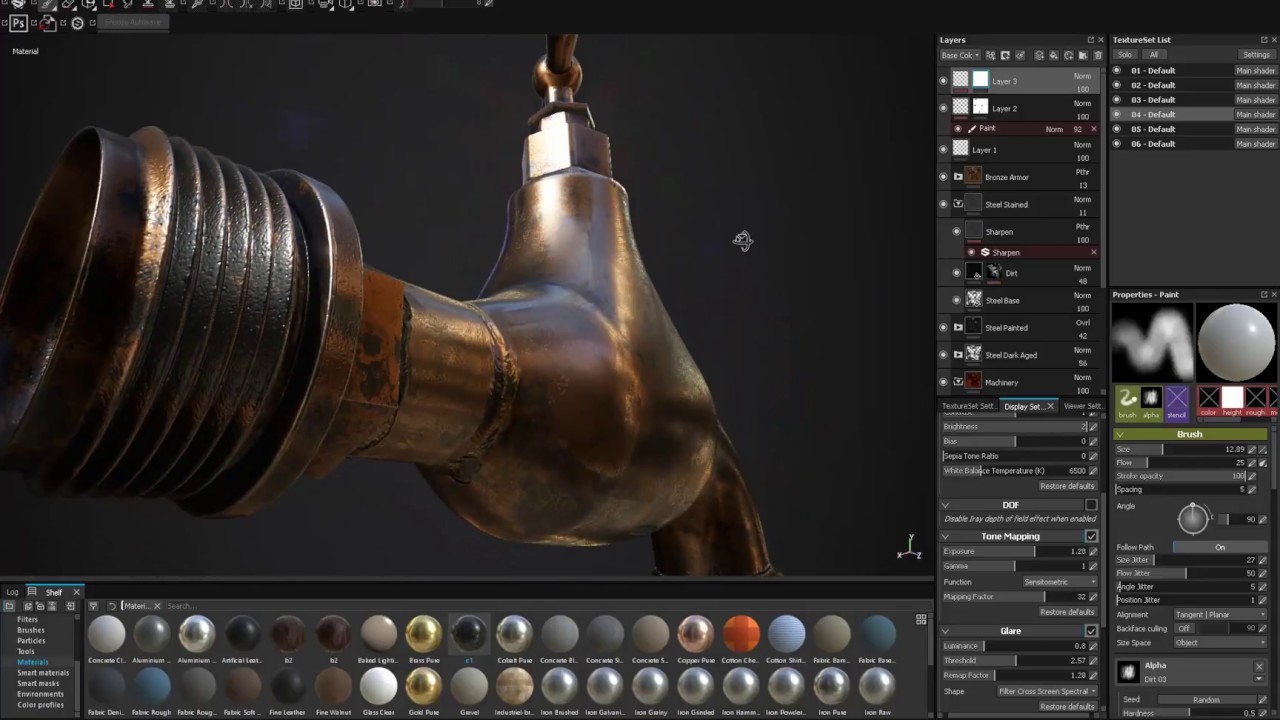This screenshot has height=720, width=1280.
Task: Enable the DOF checkbox
Action: [x=1091, y=505]
